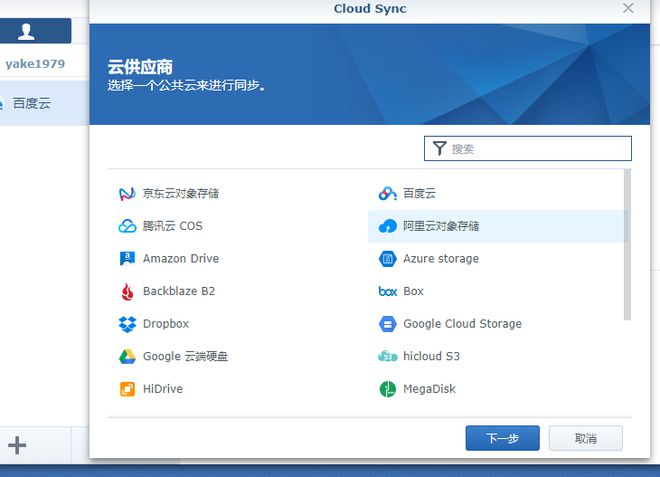Viewport: 660px width, 477px height.
Task: Click the provider list vertical scrollbar
Action: [628, 245]
